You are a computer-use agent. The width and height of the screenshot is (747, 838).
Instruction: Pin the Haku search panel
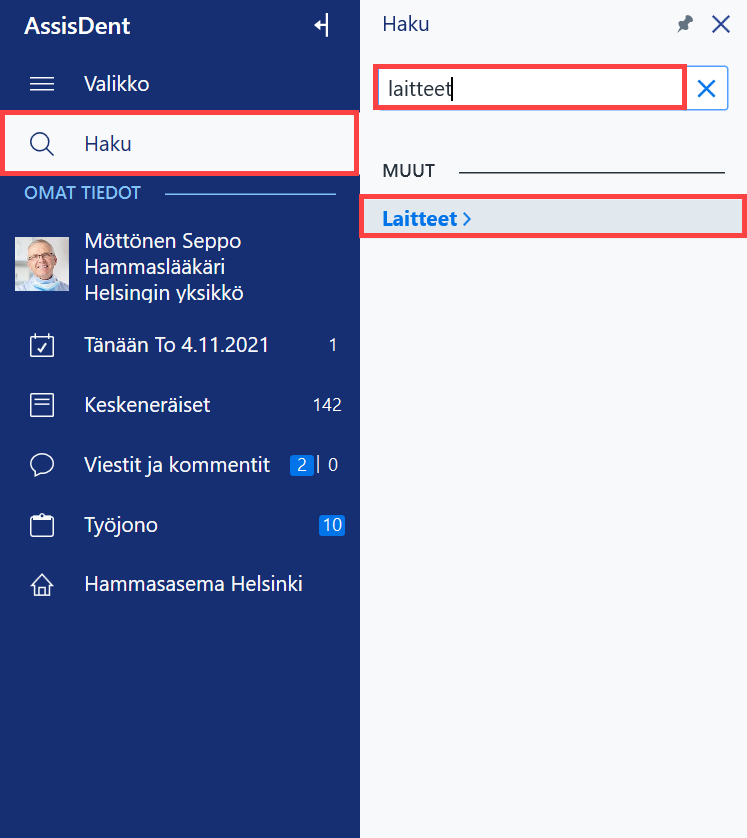point(684,24)
